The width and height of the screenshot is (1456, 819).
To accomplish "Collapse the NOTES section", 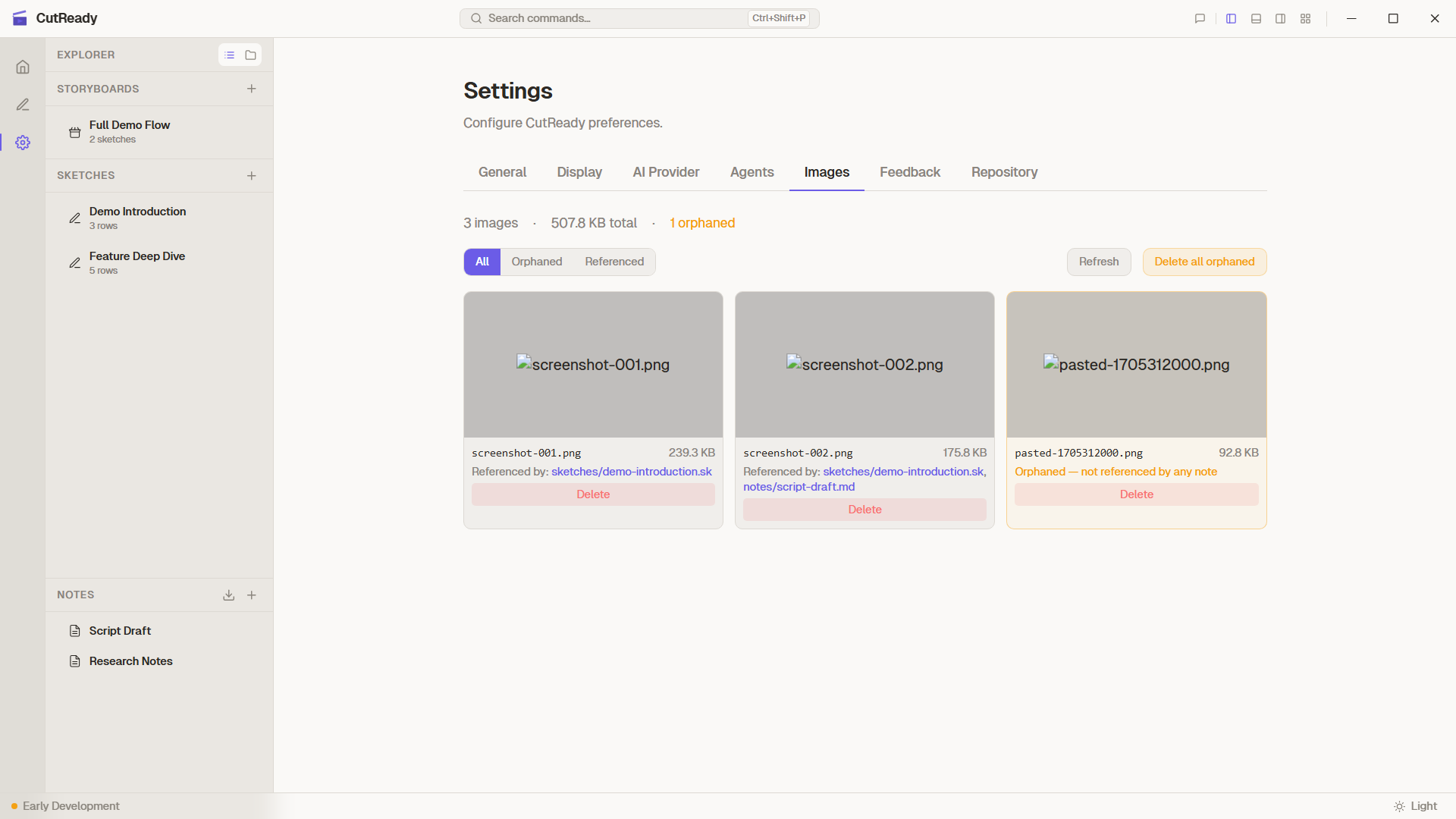I will pyautogui.click(x=76, y=595).
